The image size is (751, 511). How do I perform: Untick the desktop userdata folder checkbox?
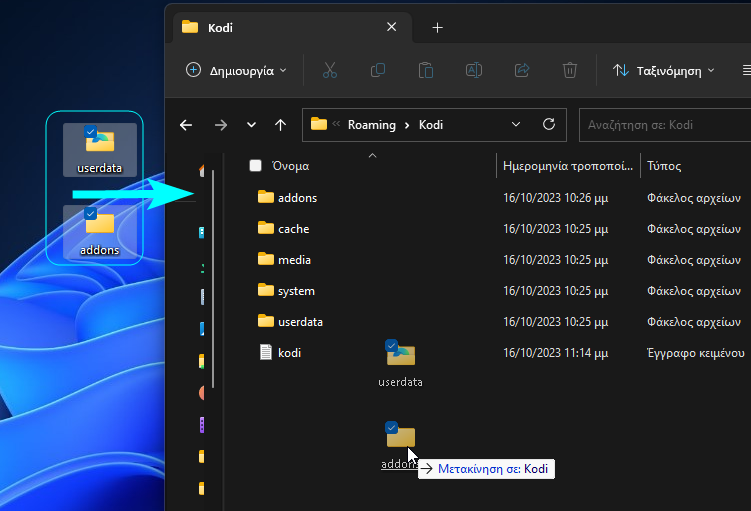[x=90, y=131]
